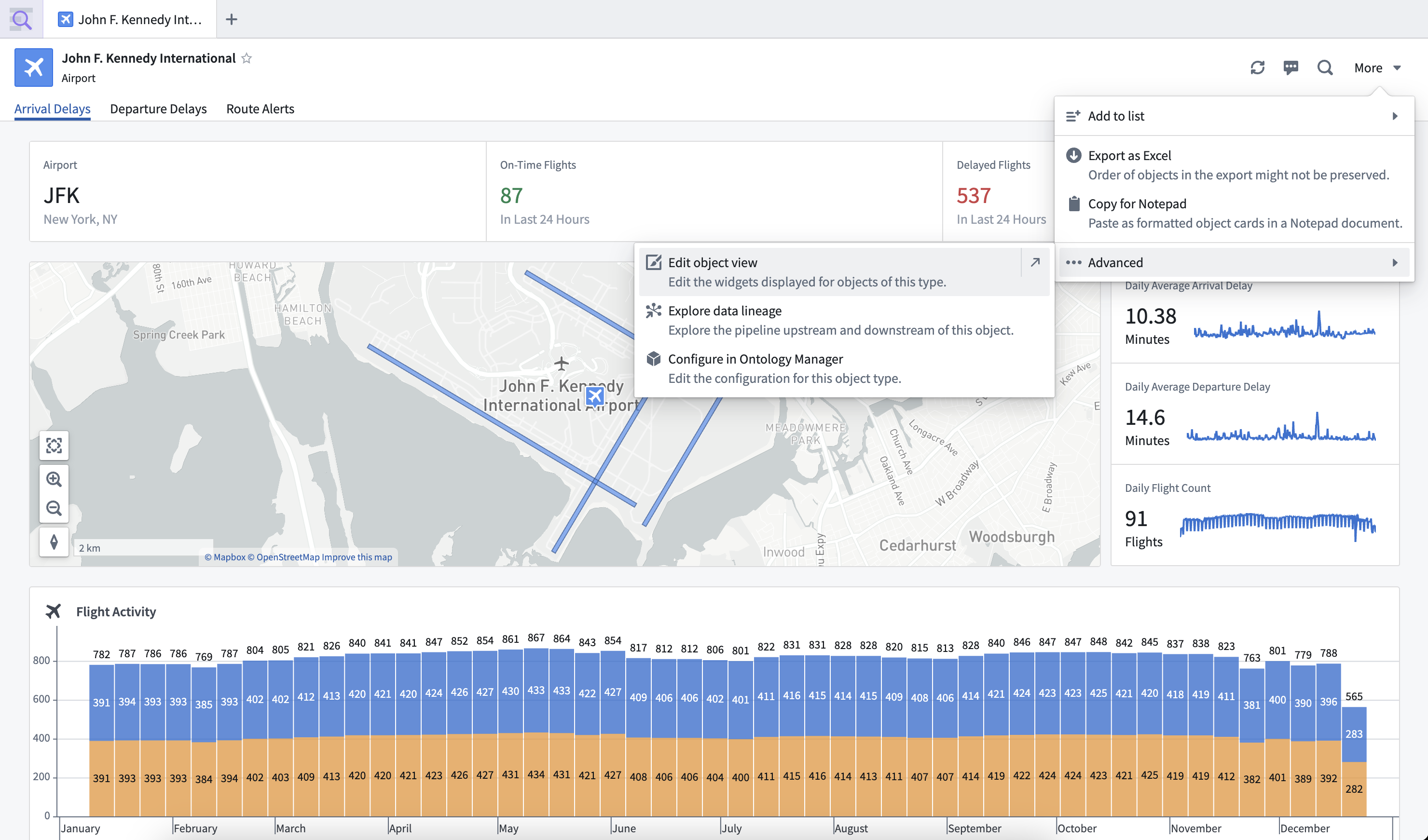This screenshot has width=1428, height=840.
Task: Click the Advanced submenu chevron arrow
Action: click(1395, 263)
